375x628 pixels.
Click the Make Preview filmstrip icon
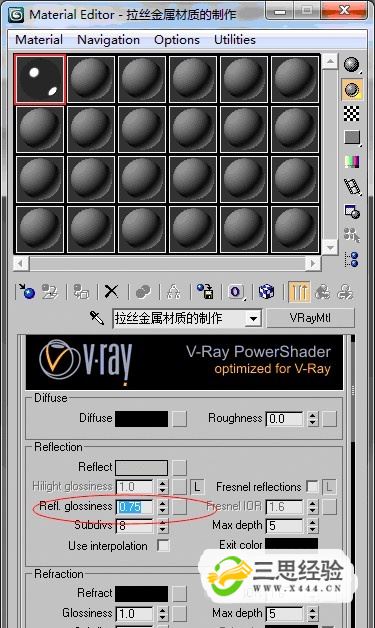tap(352, 187)
